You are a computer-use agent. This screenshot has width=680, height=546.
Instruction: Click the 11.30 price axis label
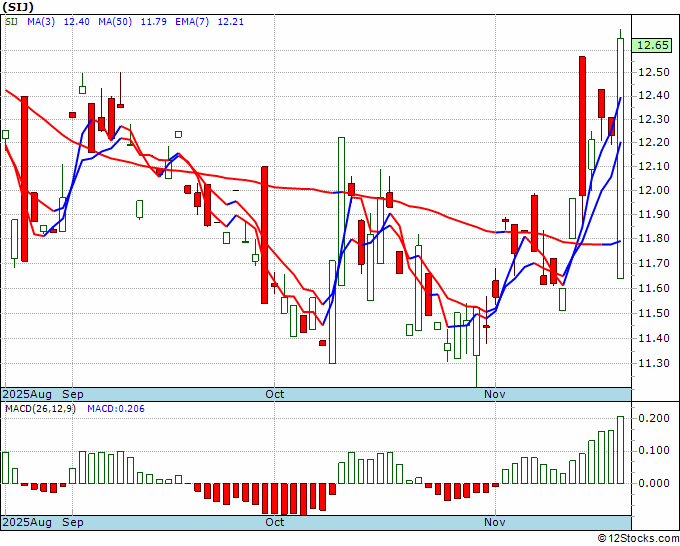pos(654,363)
